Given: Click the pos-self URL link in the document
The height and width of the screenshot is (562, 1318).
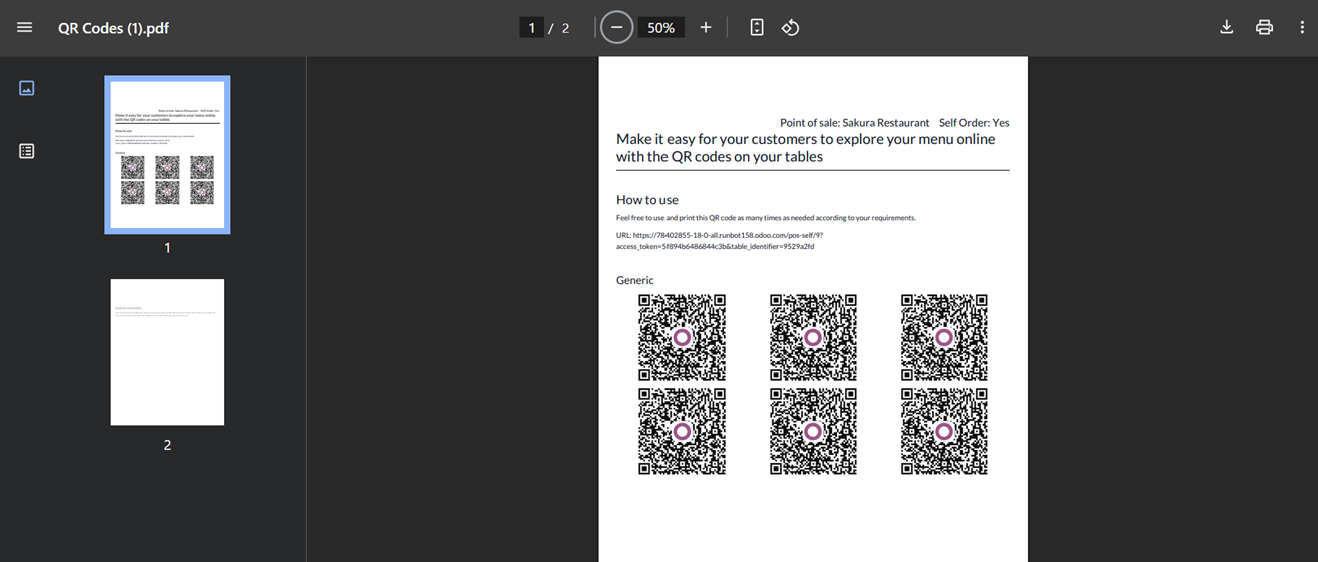Looking at the screenshot, I should 720,240.
